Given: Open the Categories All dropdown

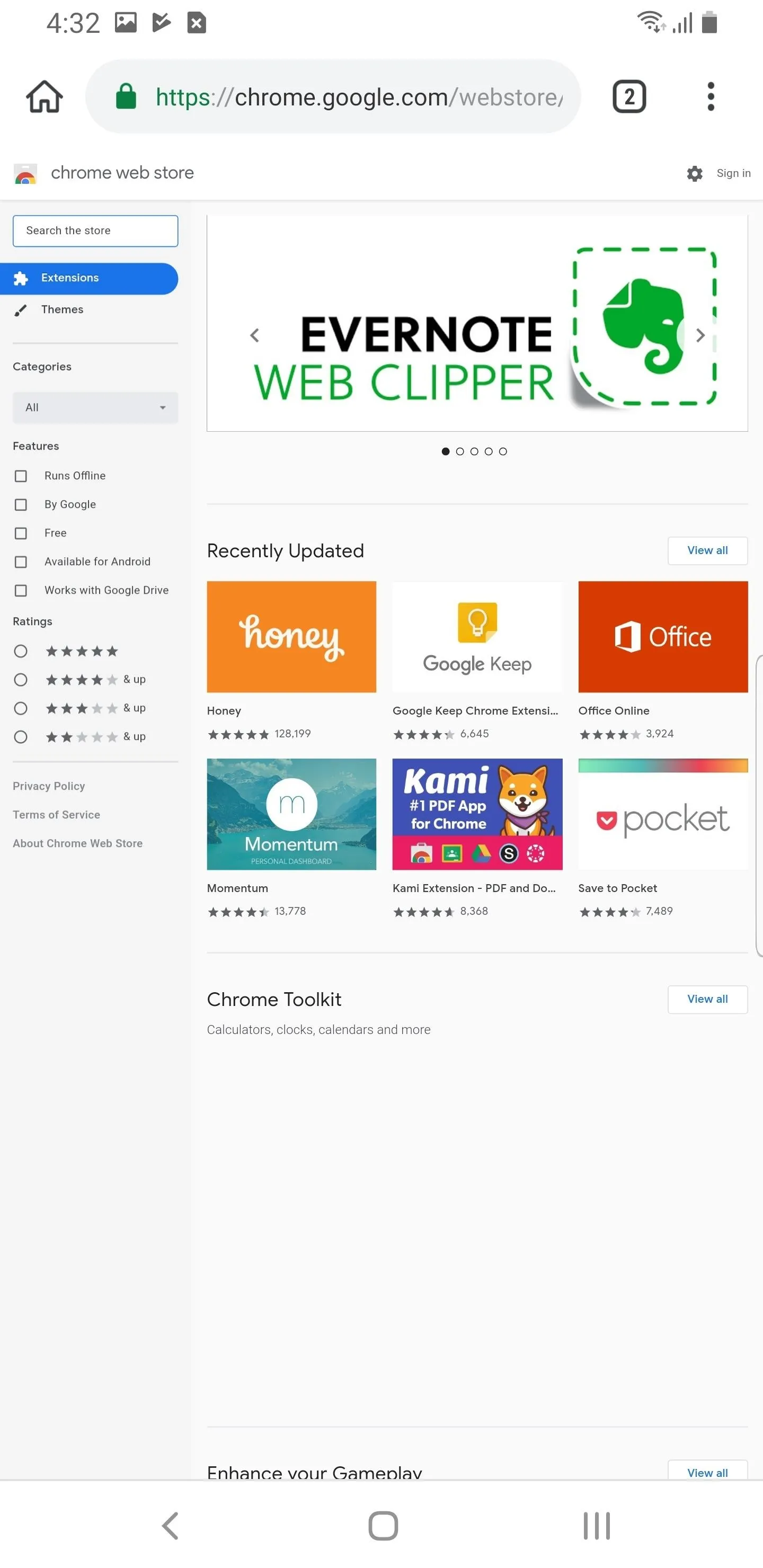Looking at the screenshot, I should [95, 407].
